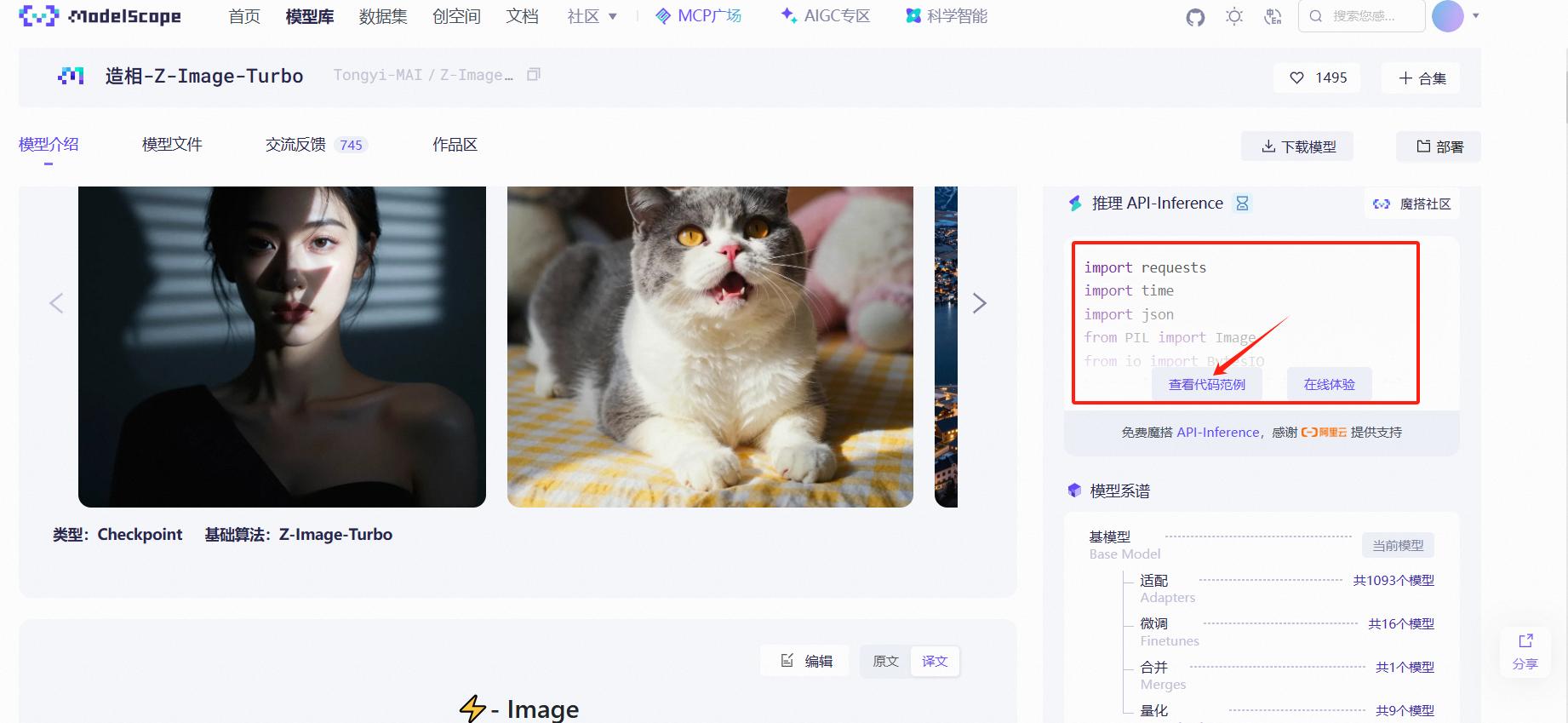Click the ModelScope logo
This screenshot has height=723, width=1568.
100,16
